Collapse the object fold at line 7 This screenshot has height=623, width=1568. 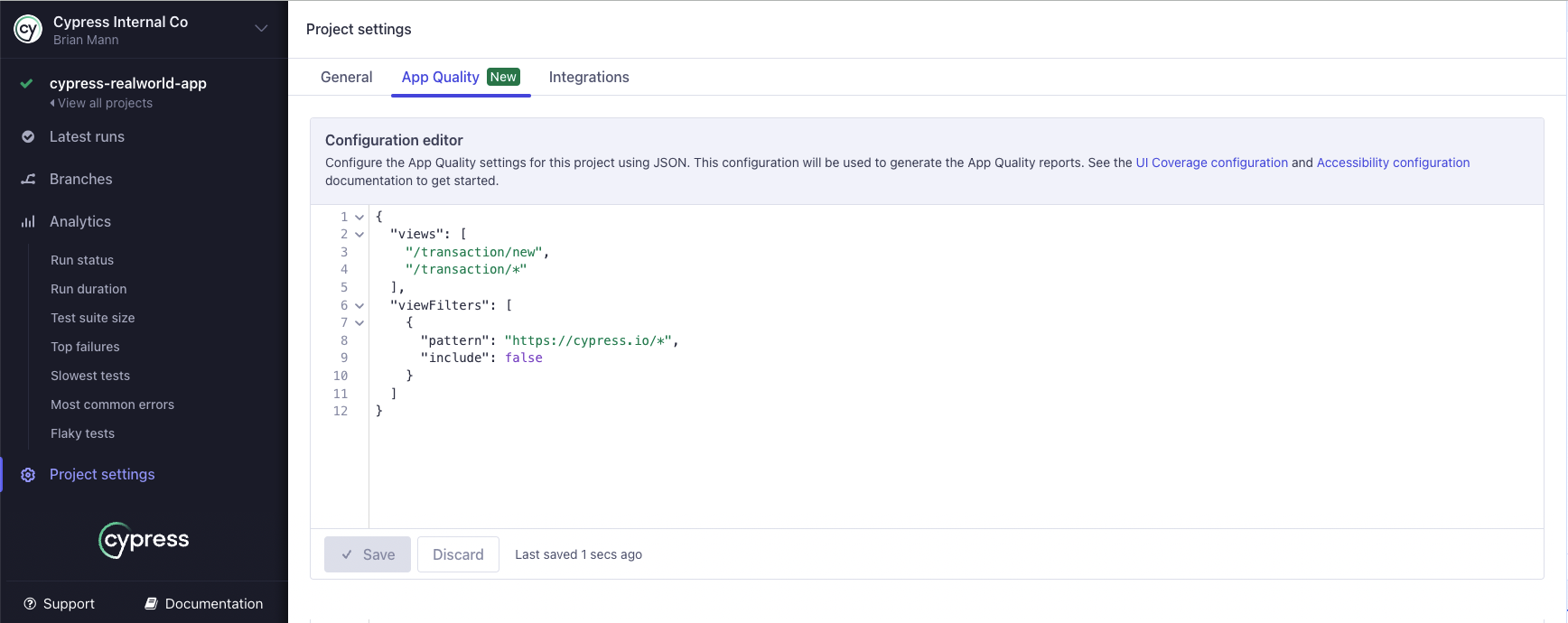pyautogui.click(x=359, y=323)
